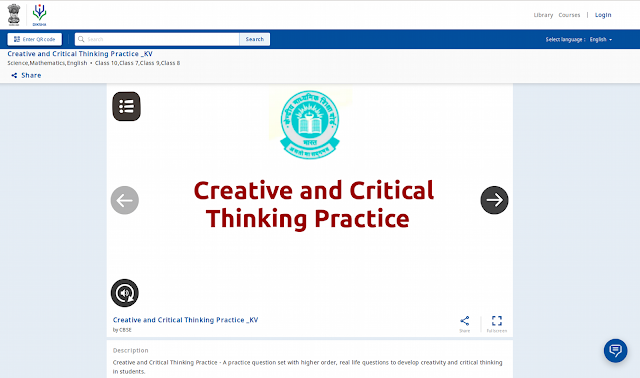This screenshot has height=378, width=640.
Task: Enter fullscreen mode
Action: (497, 324)
